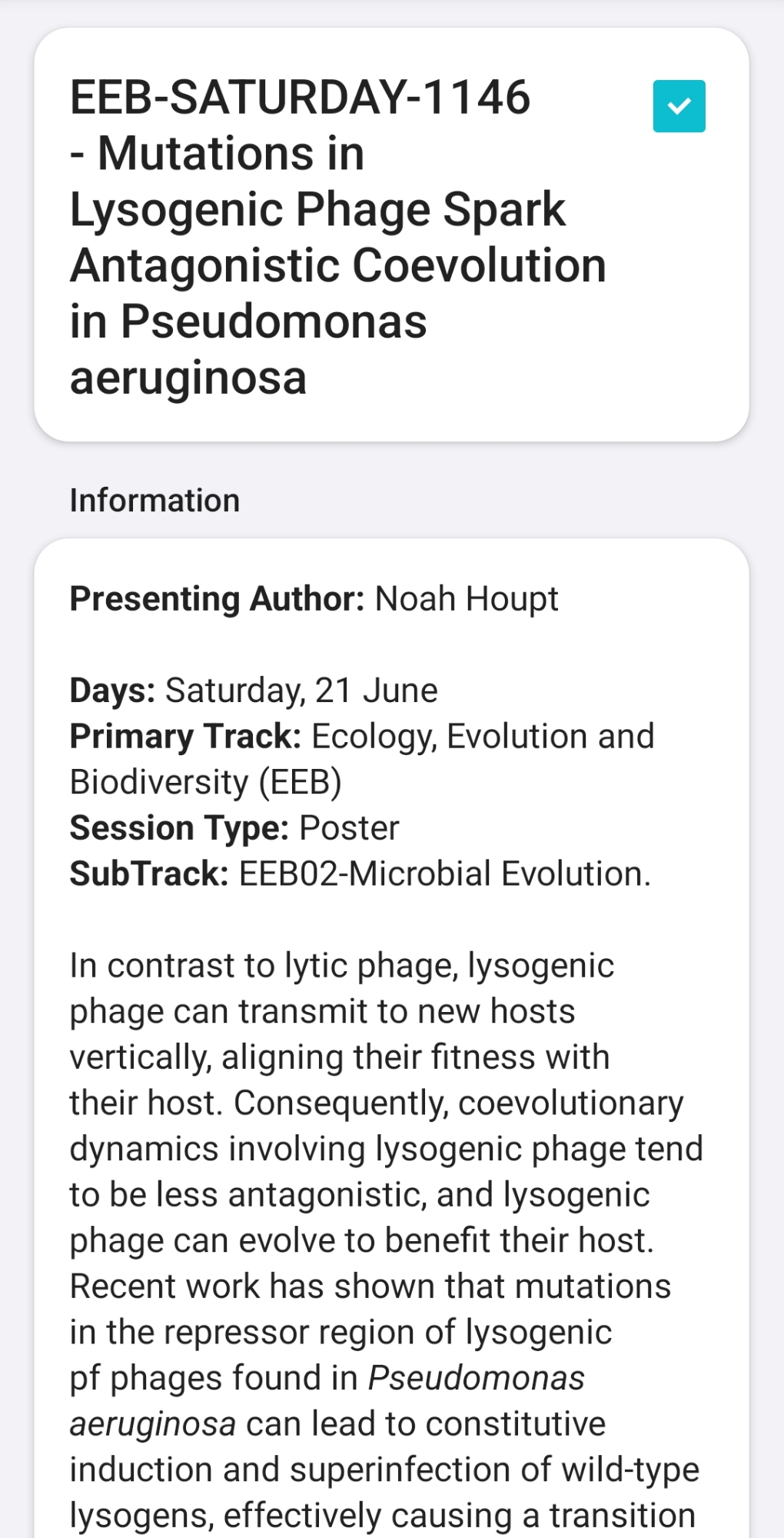Tap the abstract's opening line about lytic phage
This screenshot has height=1538, width=784.
[341, 965]
